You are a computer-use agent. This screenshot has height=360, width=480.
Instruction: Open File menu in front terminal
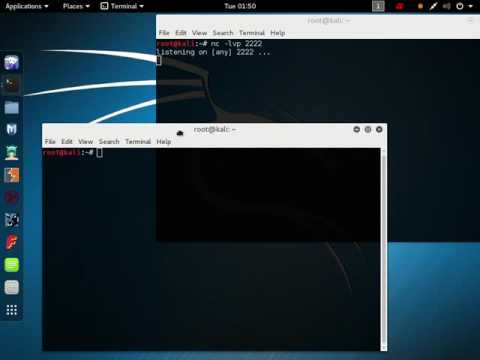[50, 142]
